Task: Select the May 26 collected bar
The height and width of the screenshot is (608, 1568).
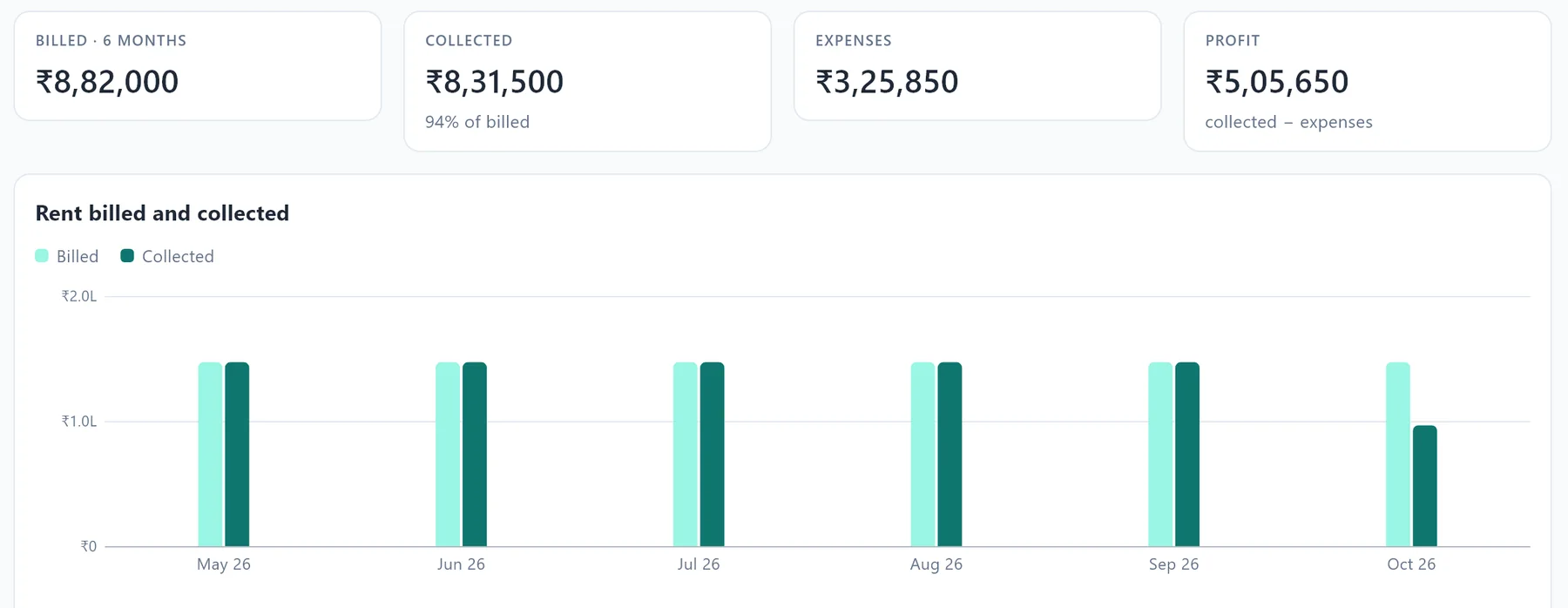Action: [237, 455]
